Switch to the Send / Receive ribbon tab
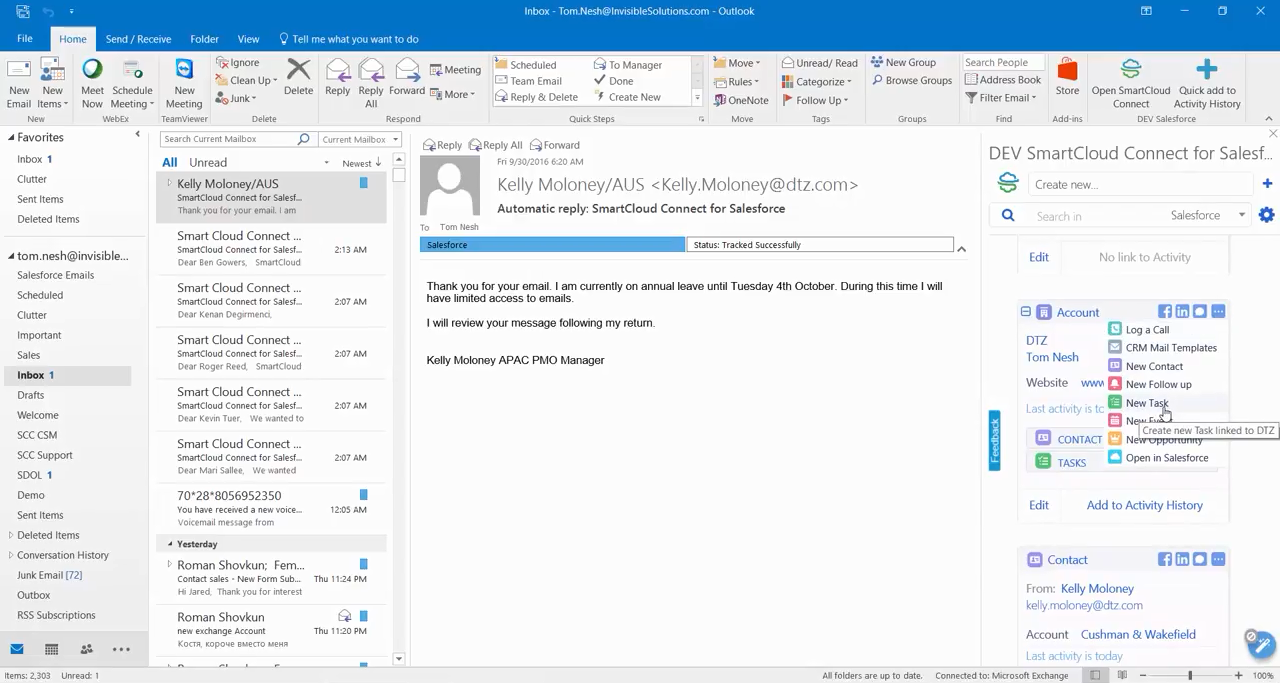The width and height of the screenshot is (1280, 683). point(138,38)
